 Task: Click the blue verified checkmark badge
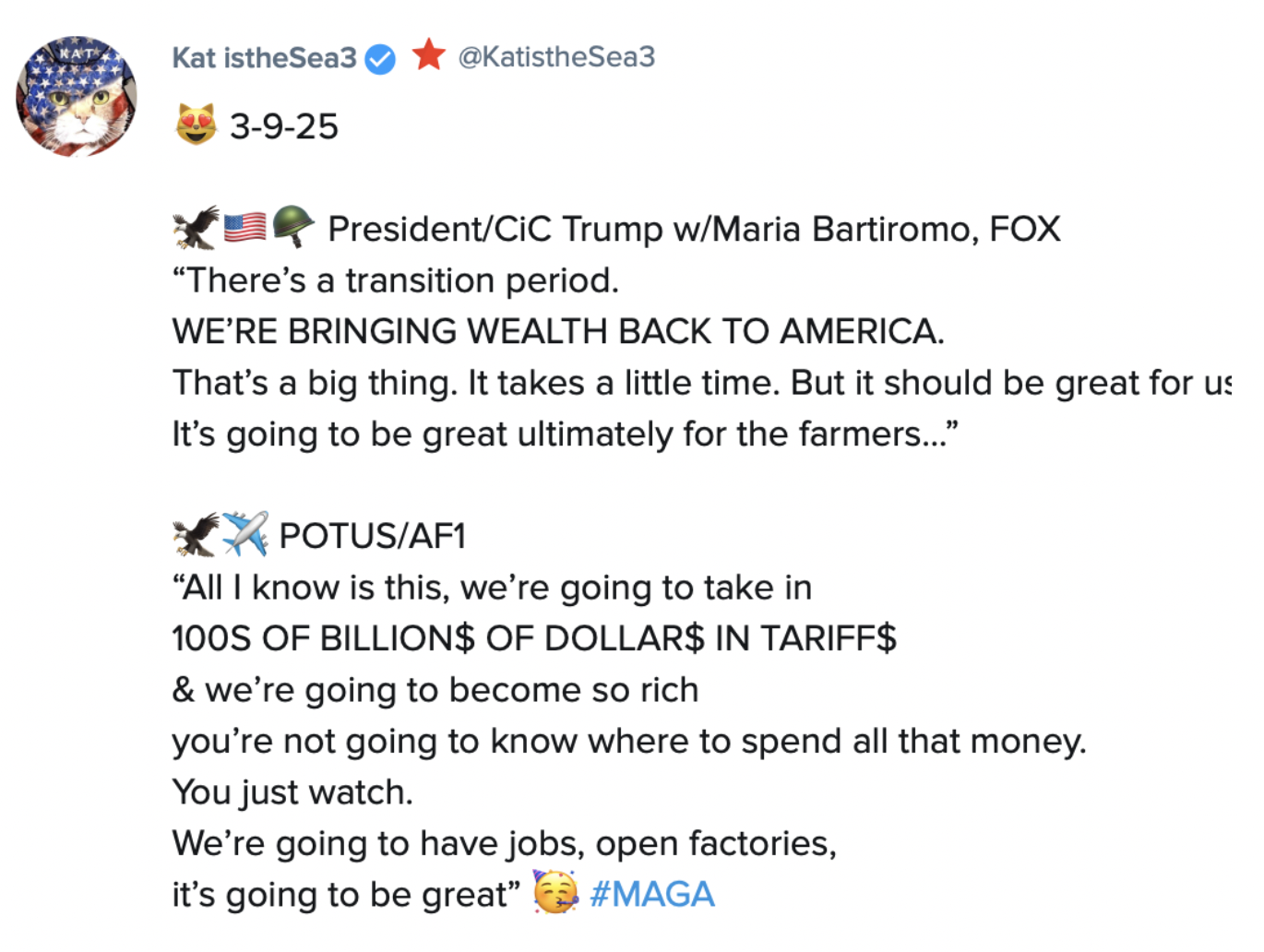click(380, 59)
